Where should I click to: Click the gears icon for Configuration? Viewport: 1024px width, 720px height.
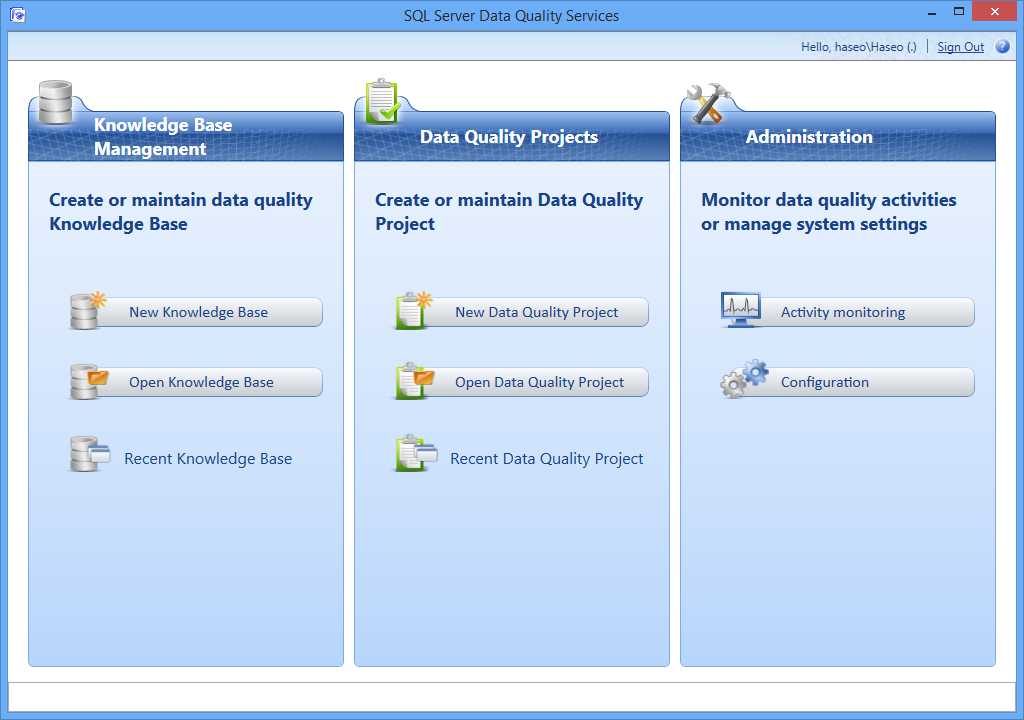click(744, 378)
